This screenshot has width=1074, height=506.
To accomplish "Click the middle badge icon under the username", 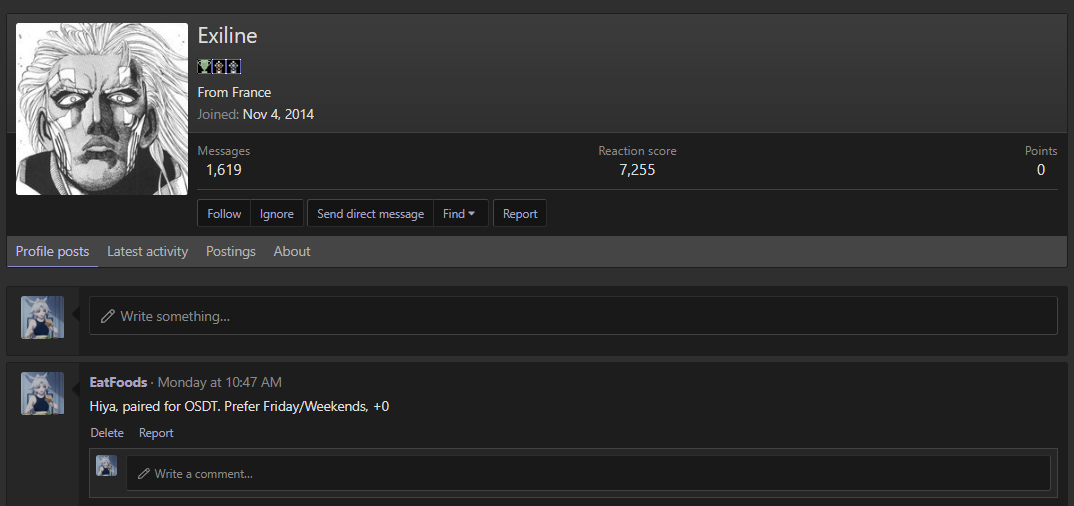I will (x=219, y=67).
